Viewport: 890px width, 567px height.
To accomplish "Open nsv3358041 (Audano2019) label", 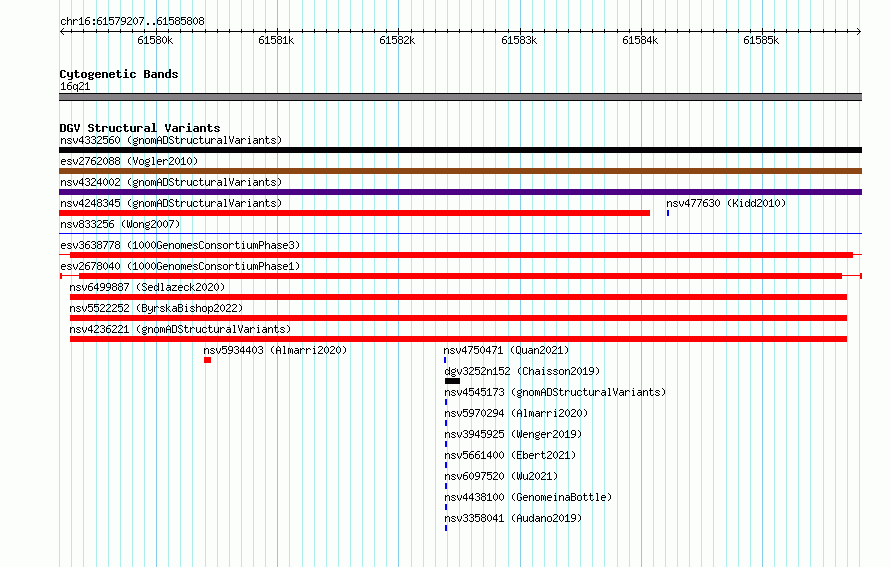I will click(513, 518).
